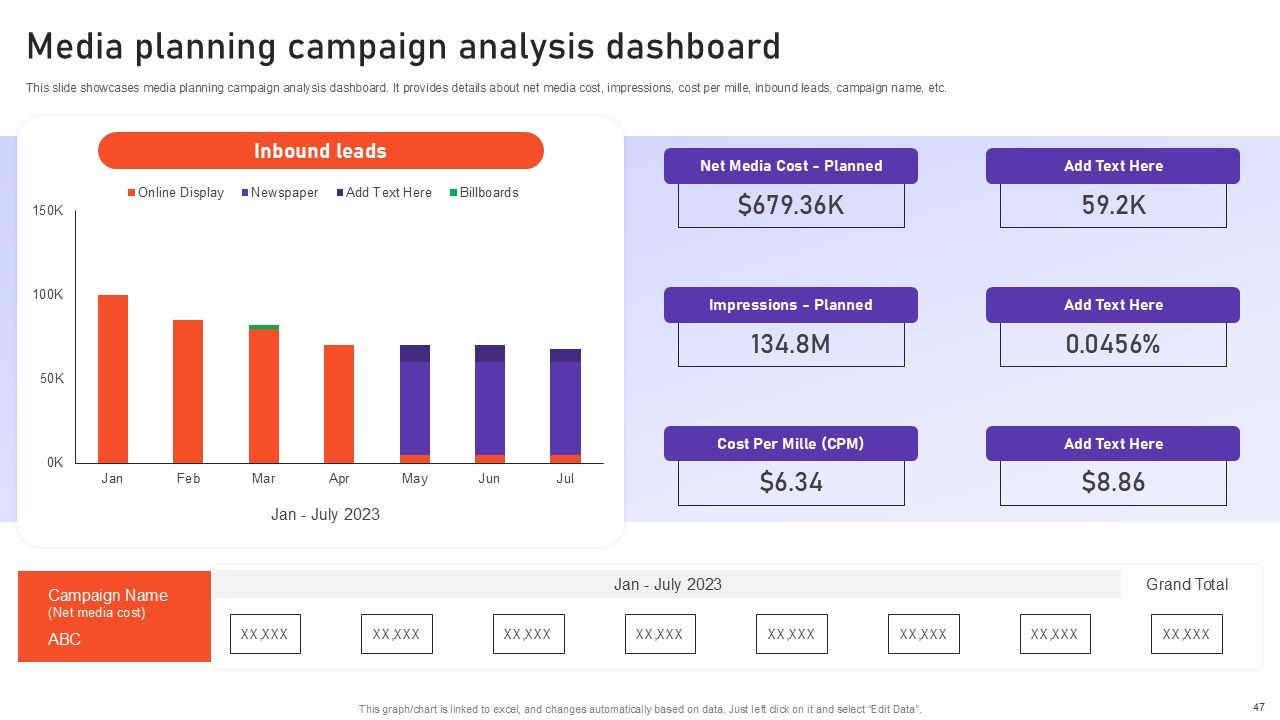Click the 59.2K value box
1280x720 pixels.
[1113, 206]
